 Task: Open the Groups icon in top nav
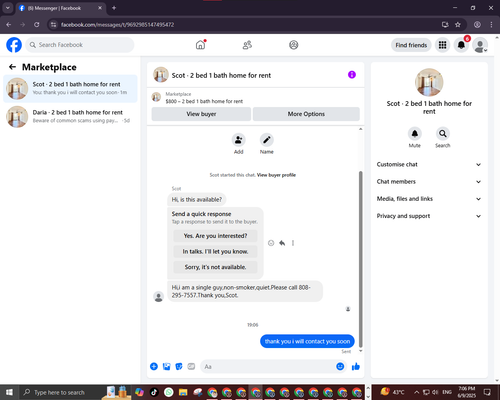pos(294,45)
